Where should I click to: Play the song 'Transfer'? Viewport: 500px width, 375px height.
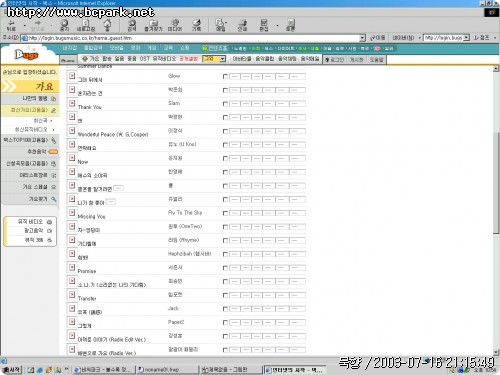pyautogui.click(x=72, y=294)
